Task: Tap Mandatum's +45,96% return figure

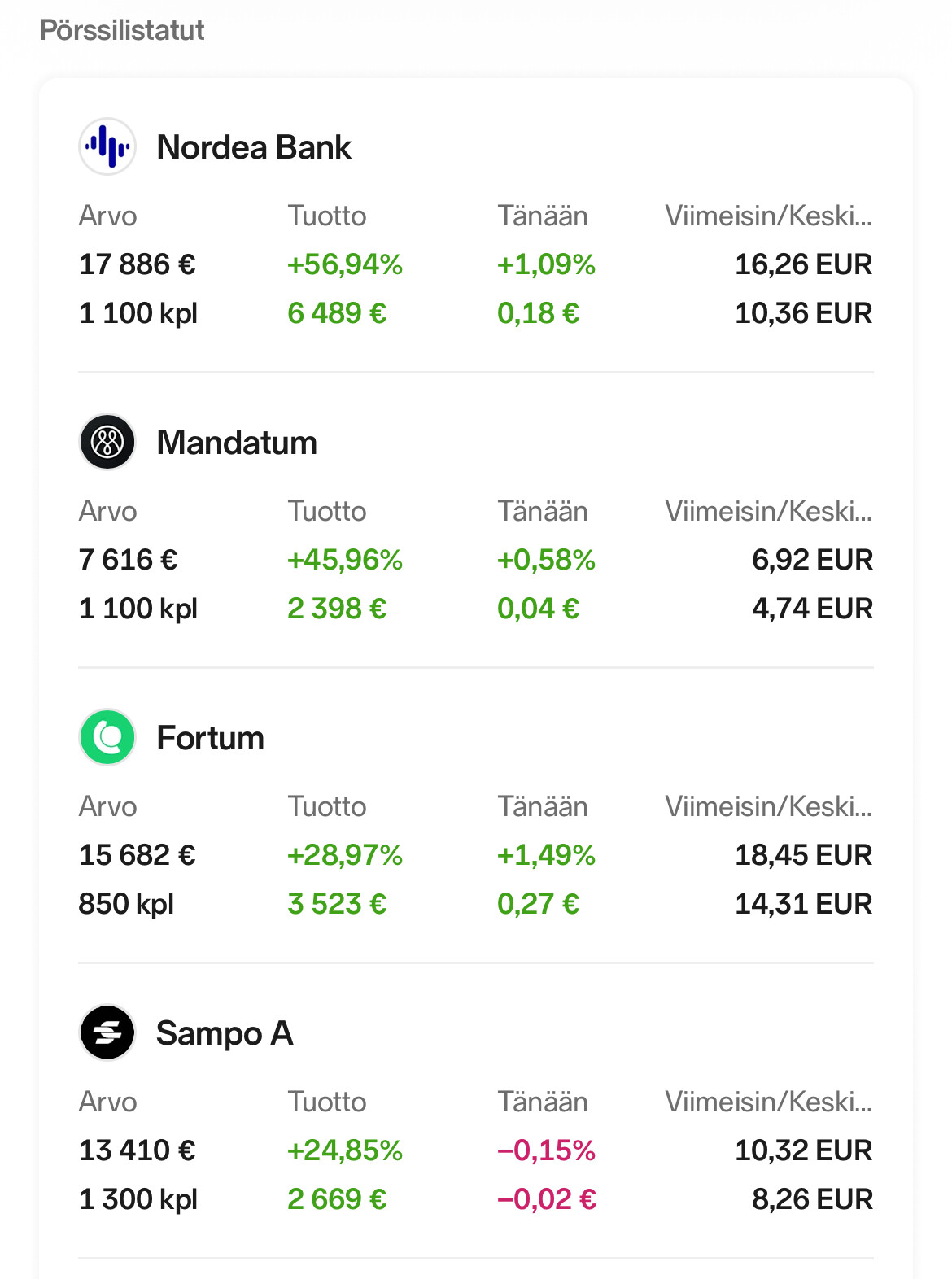Action: pyautogui.click(x=344, y=560)
